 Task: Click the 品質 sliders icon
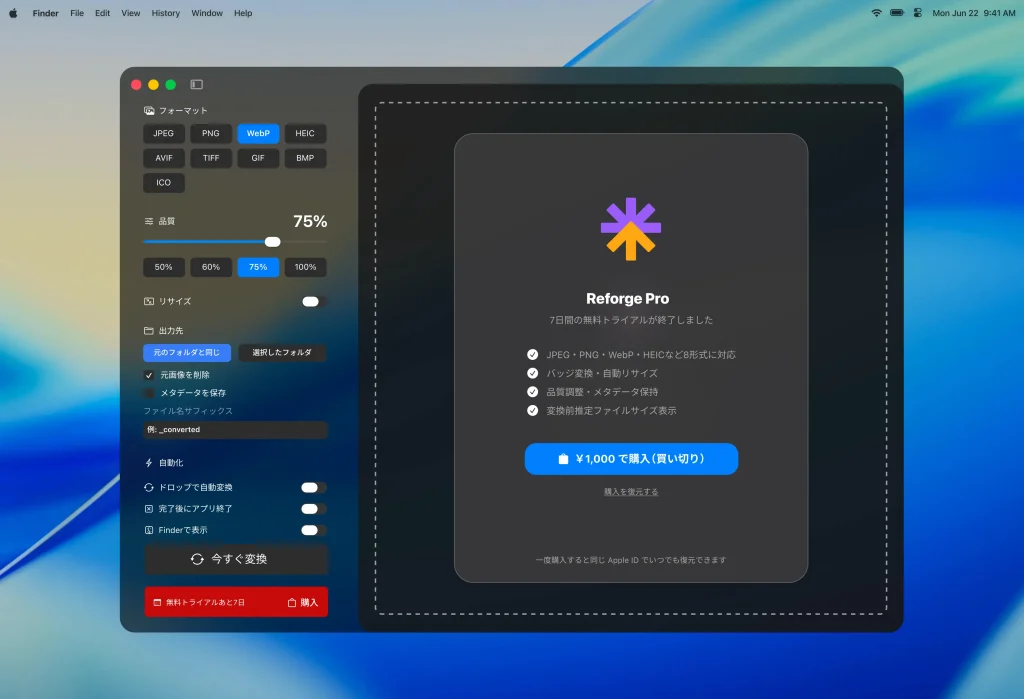(x=149, y=221)
